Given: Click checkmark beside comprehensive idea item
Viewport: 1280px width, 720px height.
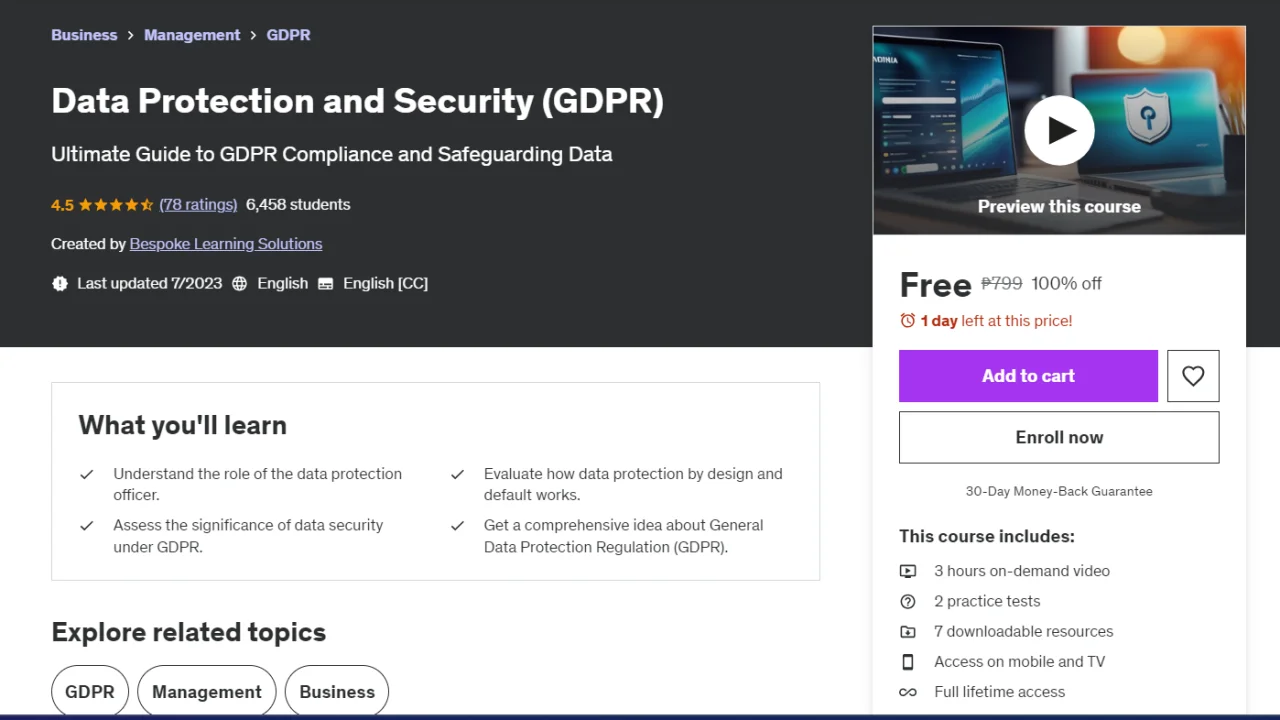Looking at the screenshot, I should (x=457, y=525).
